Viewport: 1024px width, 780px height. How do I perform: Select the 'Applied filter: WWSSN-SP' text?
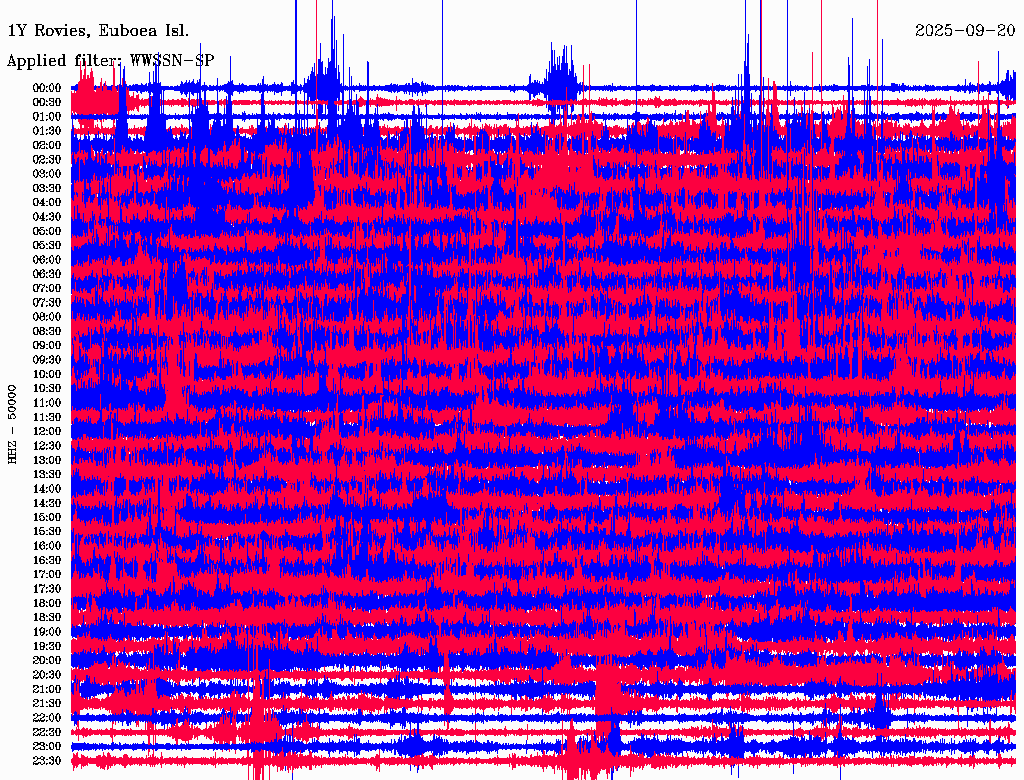point(110,60)
